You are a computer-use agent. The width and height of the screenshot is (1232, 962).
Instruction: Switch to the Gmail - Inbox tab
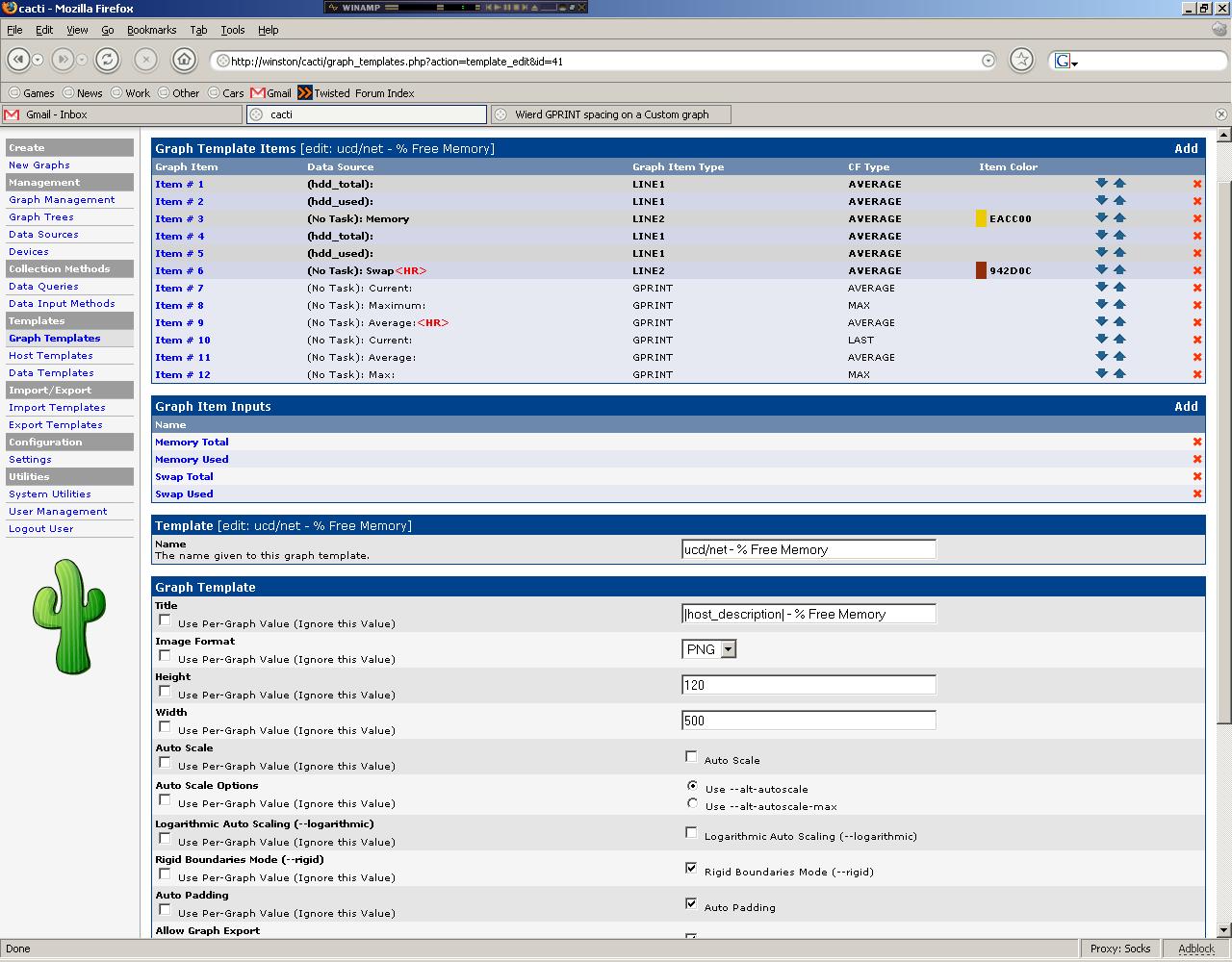pos(121,114)
